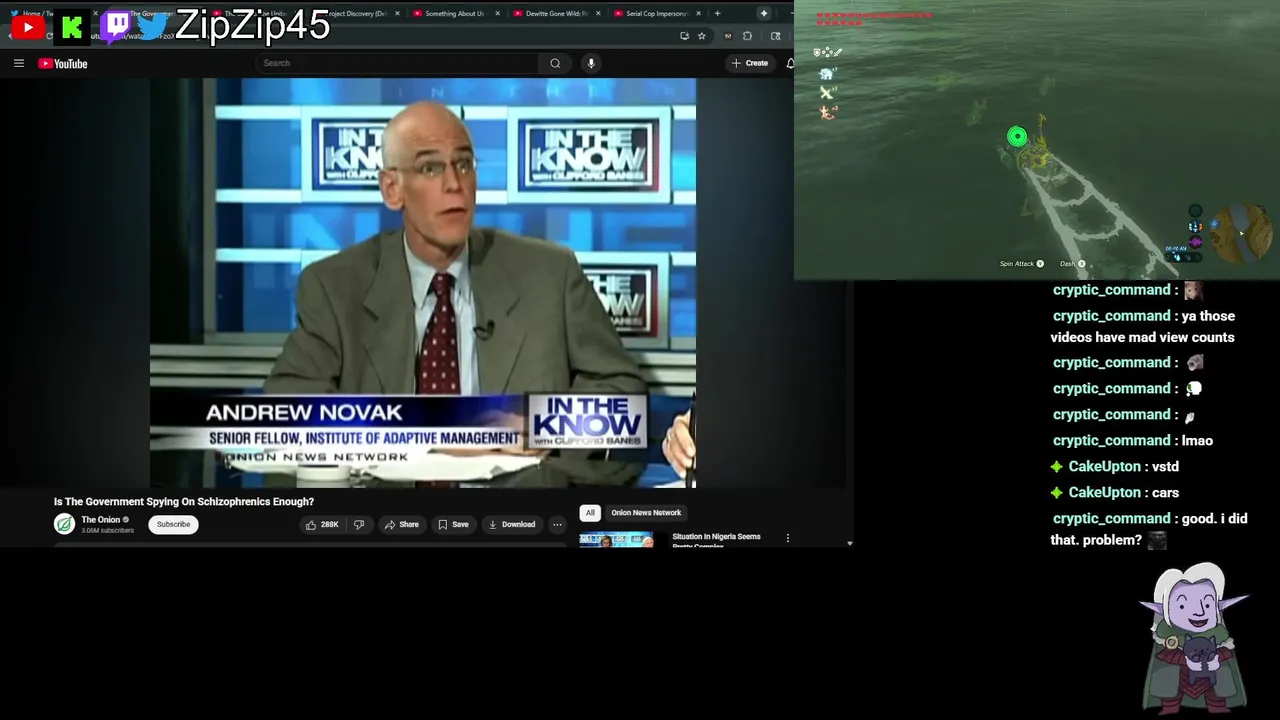Select the Onion News Network chip
Image resolution: width=1280 pixels, height=720 pixels.
coord(646,512)
